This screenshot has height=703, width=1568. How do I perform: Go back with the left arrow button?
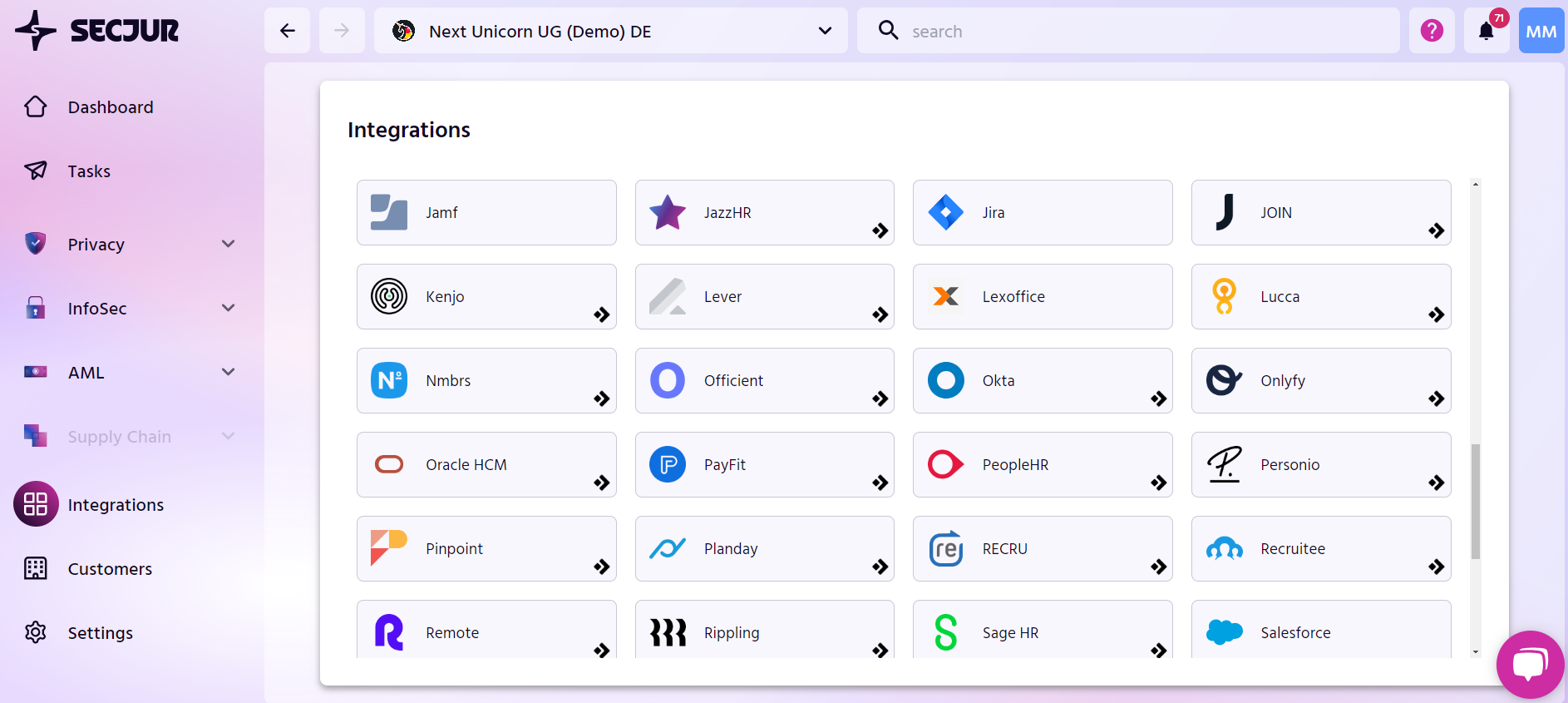[x=288, y=31]
